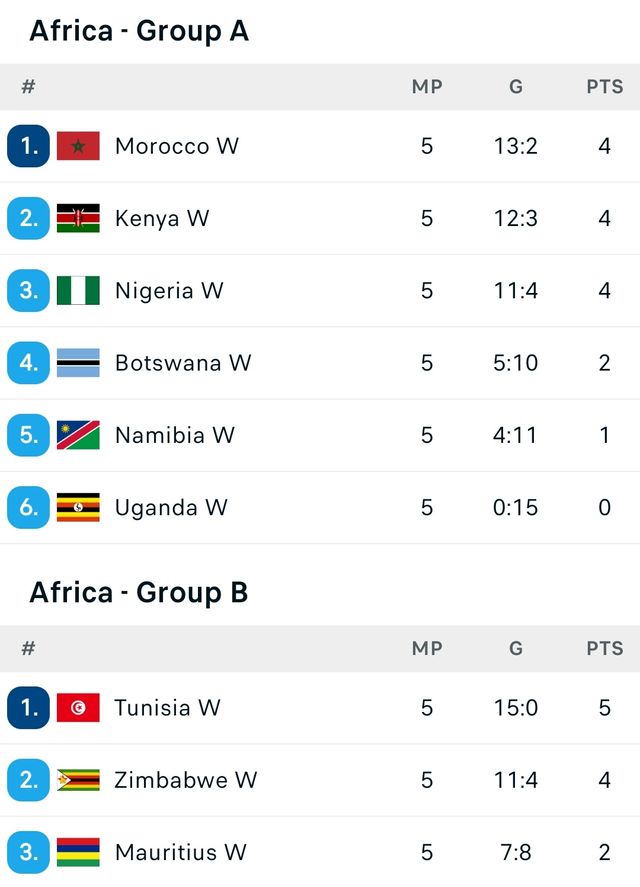Click the Botswana flag icon
This screenshot has height=887, width=640.
[x=78, y=363]
